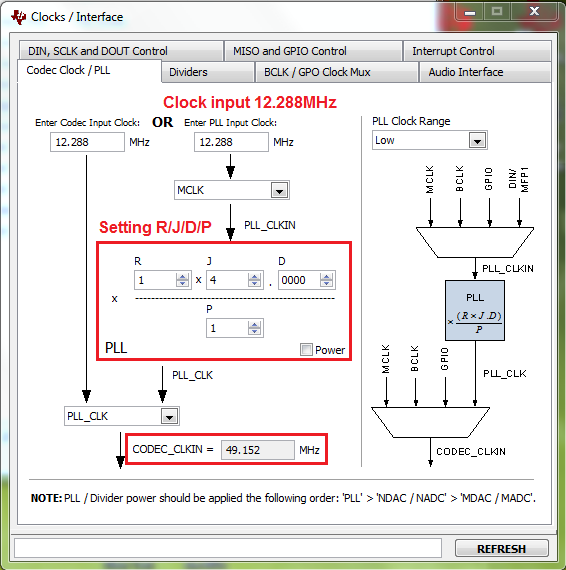This screenshot has width=566, height=570.
Task: Increase the D value with up arrow
Action: click(x=326, y=277)
